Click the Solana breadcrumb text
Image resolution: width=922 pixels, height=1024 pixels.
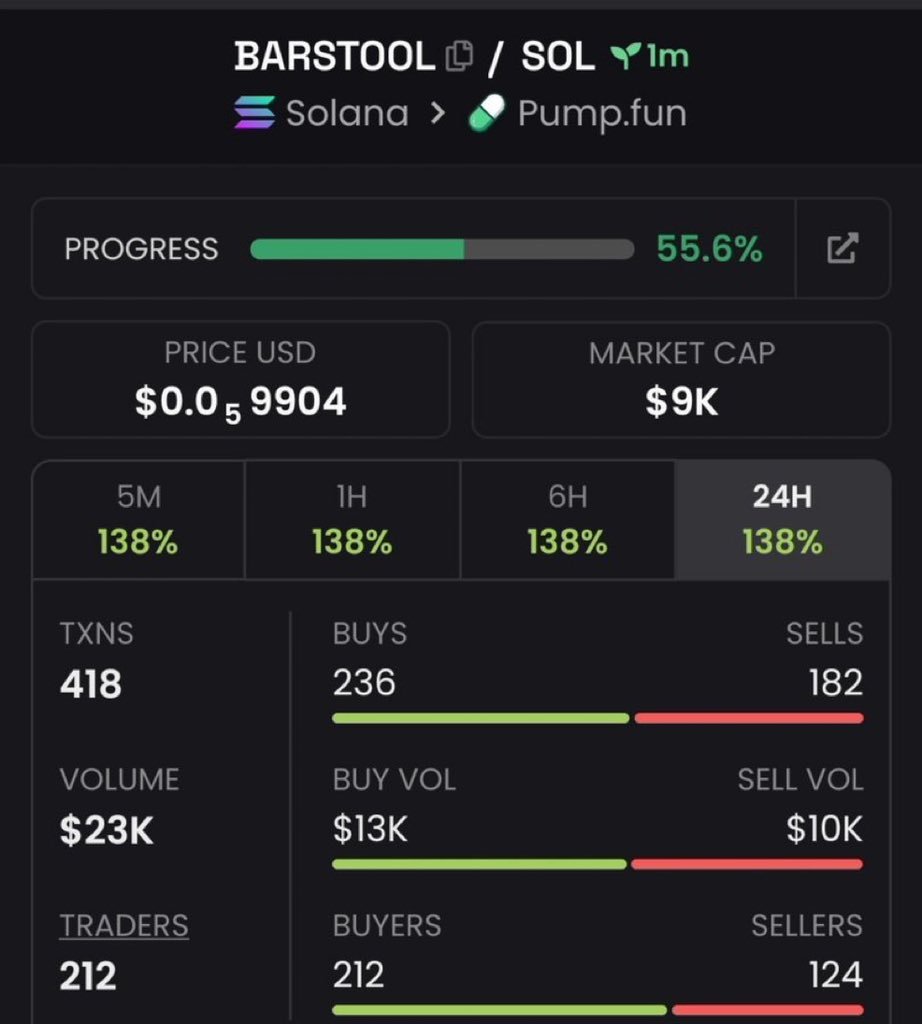click(x=347, y=113)
